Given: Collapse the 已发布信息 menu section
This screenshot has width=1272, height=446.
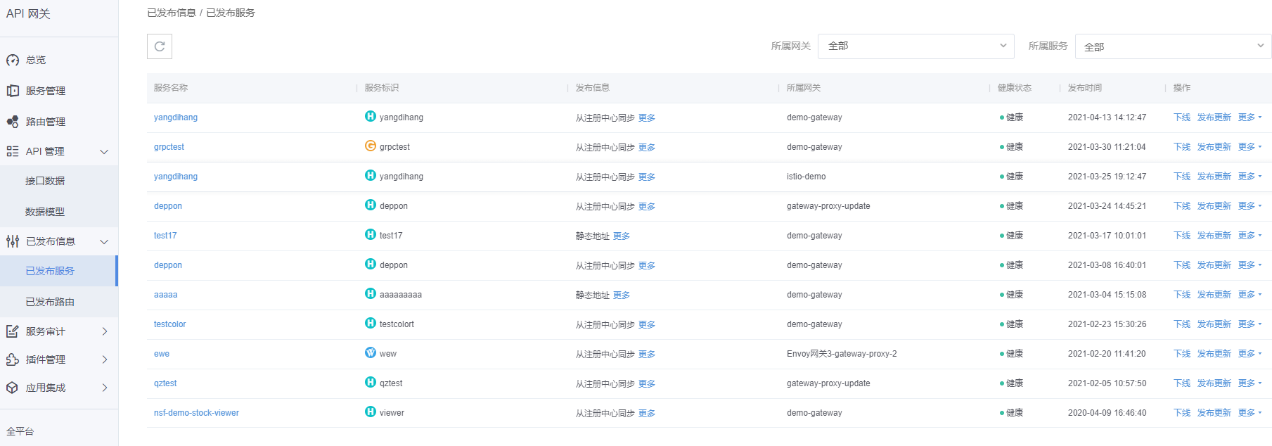Looking at the screenshot, I should [104, 242].
